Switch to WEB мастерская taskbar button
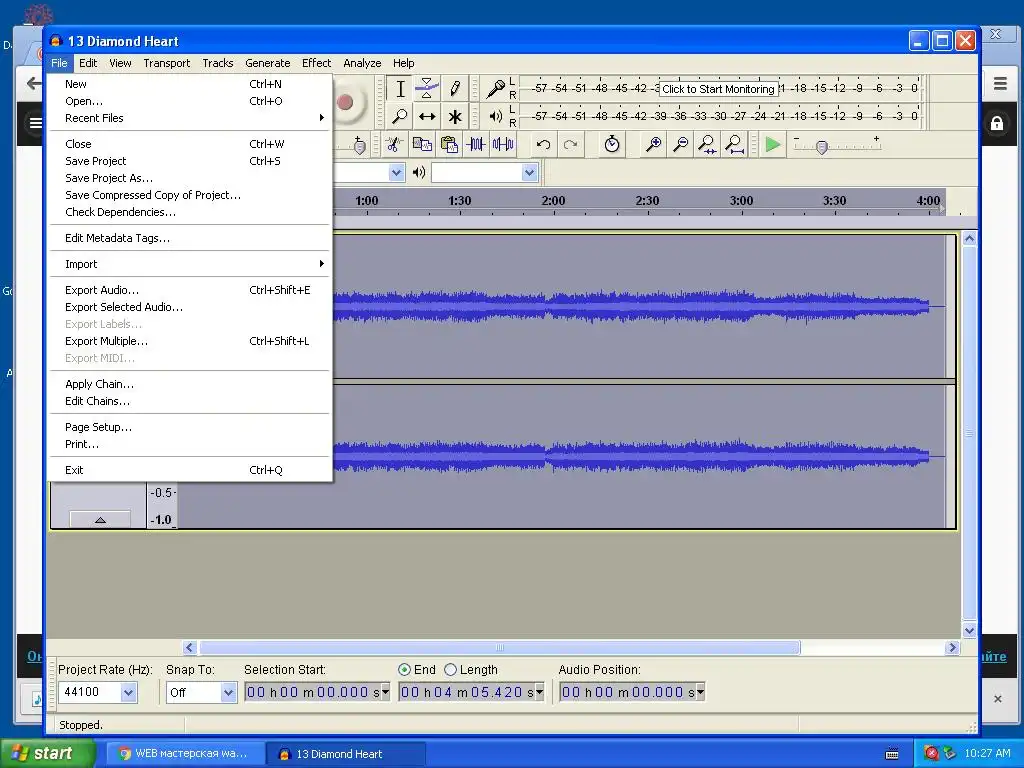This screenshot has width=1024, height=768. point(184,754)
